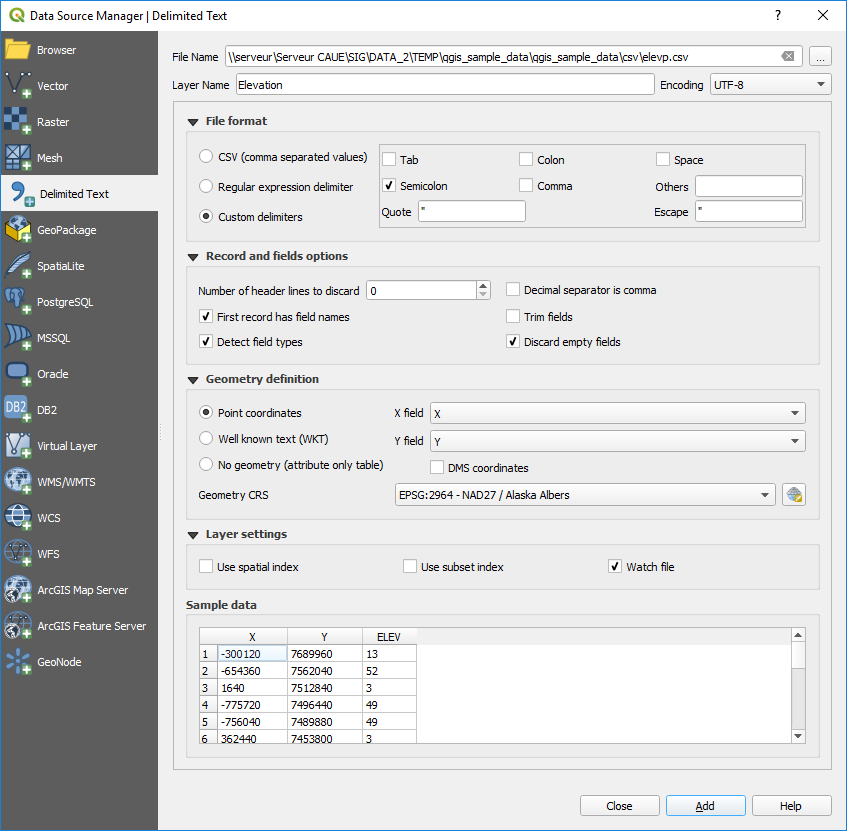Viewport: 847px width, 831px height.
Task: Click the Select CRS globe button
Action: tap(794, 495)
